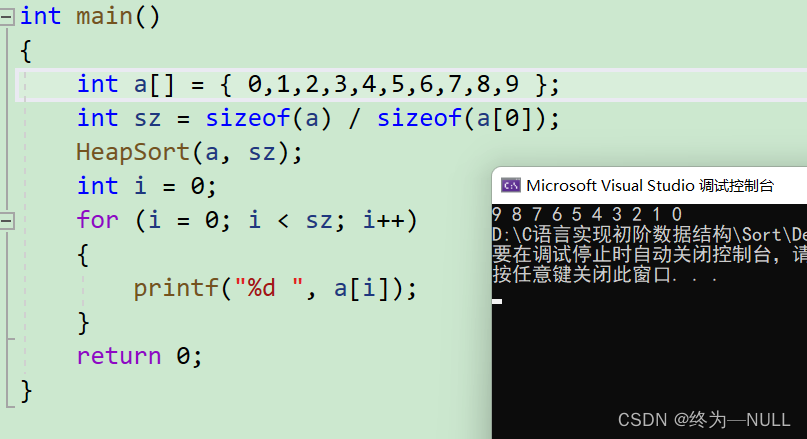
Task: Click the array initializer line 'int a[]'
Action: tap(318, 84)
